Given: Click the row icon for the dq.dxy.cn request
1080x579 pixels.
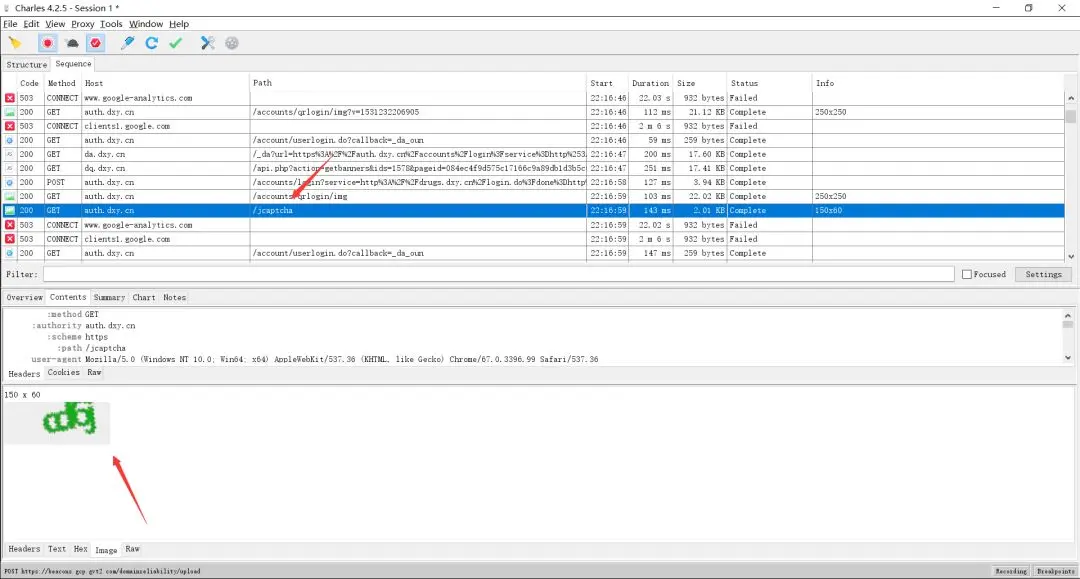Looking at the screenshot, I should 10,168.
